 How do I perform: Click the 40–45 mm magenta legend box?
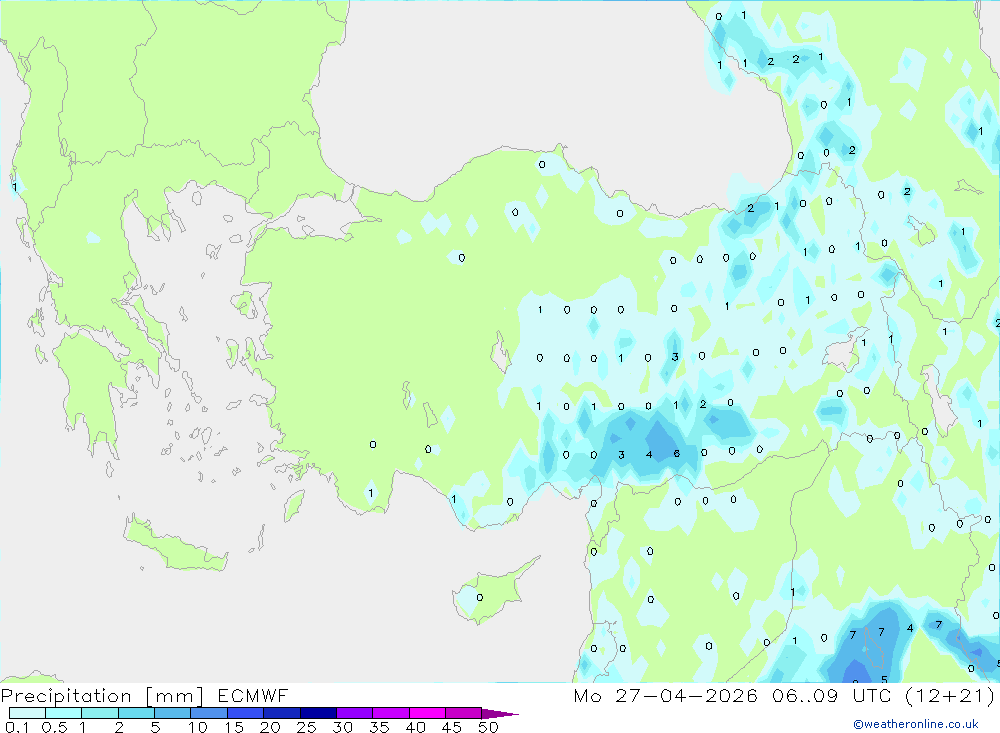tap(427, 713)
